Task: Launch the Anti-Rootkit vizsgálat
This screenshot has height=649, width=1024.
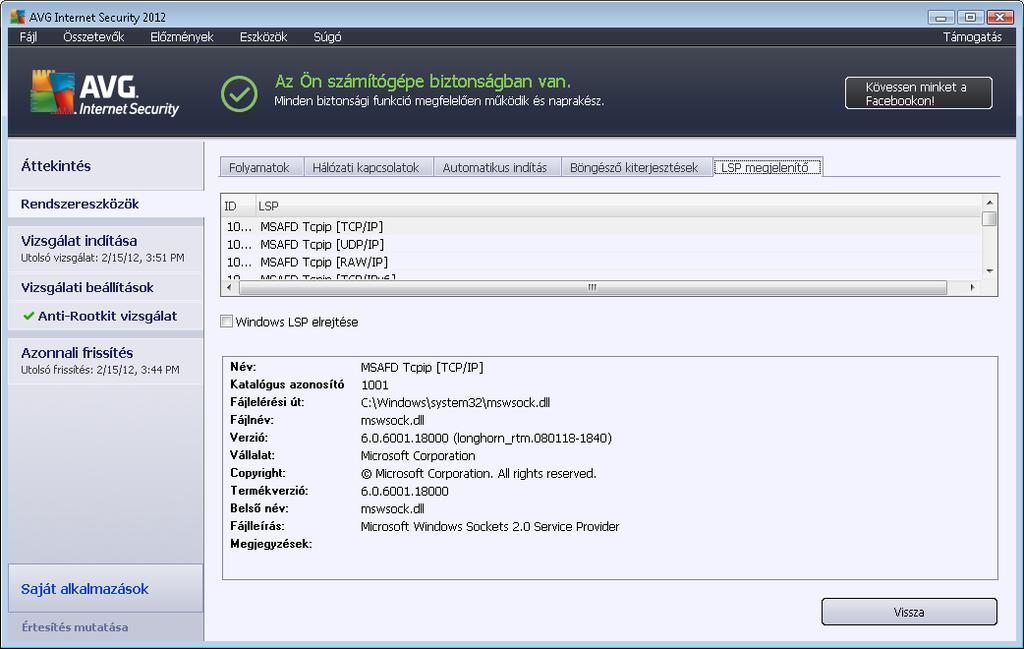Action: (x=106, y=316)
